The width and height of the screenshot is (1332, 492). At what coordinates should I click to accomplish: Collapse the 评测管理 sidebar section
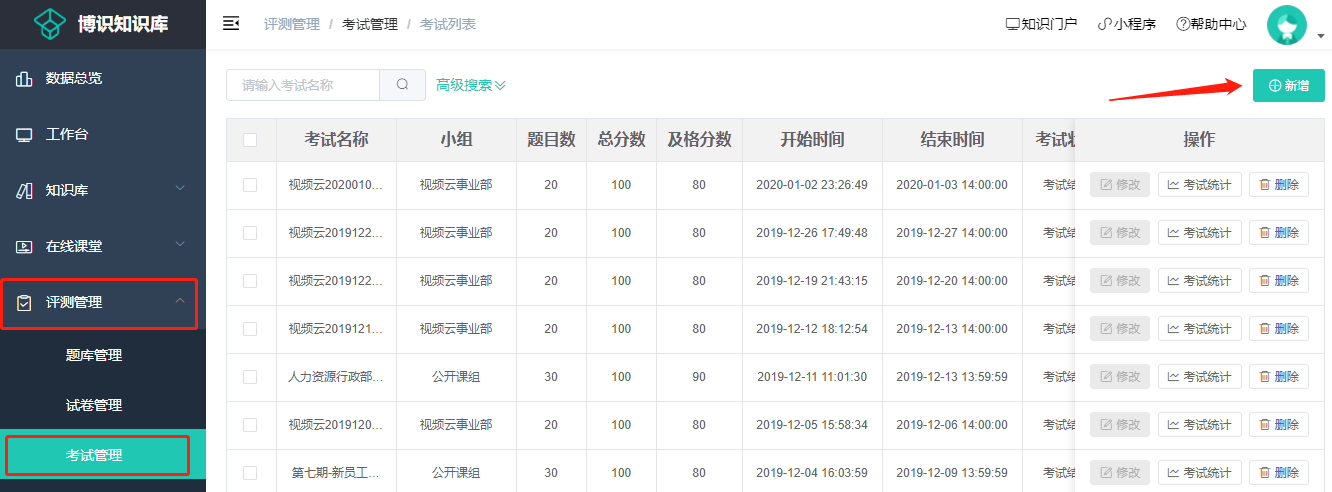99,302
